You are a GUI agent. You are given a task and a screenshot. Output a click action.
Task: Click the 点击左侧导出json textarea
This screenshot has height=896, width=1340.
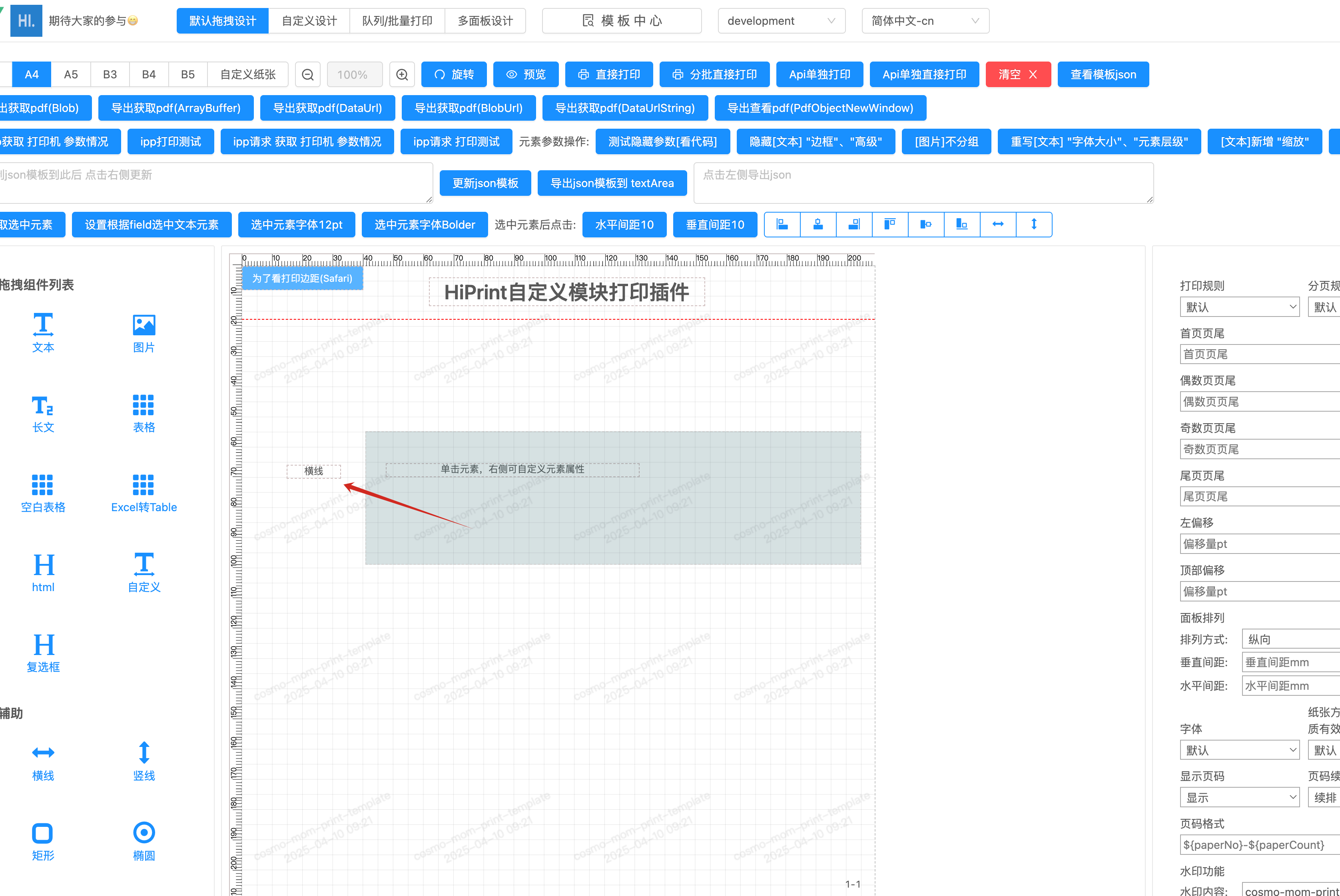pyautogui.click(x=923, y=183)
